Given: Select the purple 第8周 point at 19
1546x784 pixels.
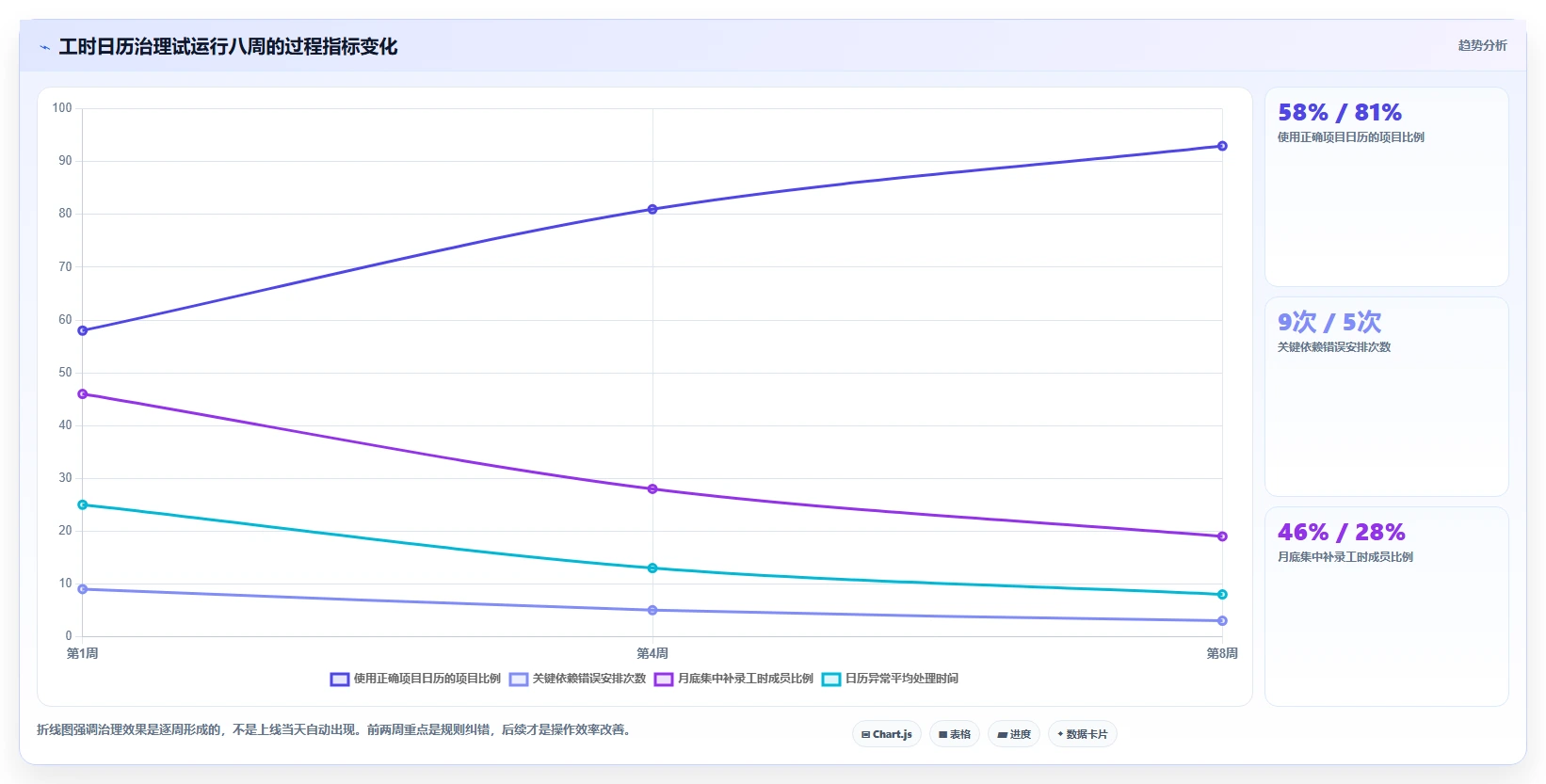Looking at the screenshot, I should pyautogui.click(x=1222, y=536).
